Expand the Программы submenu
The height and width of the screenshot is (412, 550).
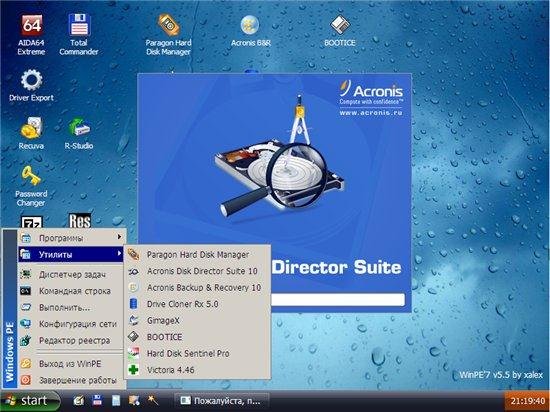coord(71,238)
